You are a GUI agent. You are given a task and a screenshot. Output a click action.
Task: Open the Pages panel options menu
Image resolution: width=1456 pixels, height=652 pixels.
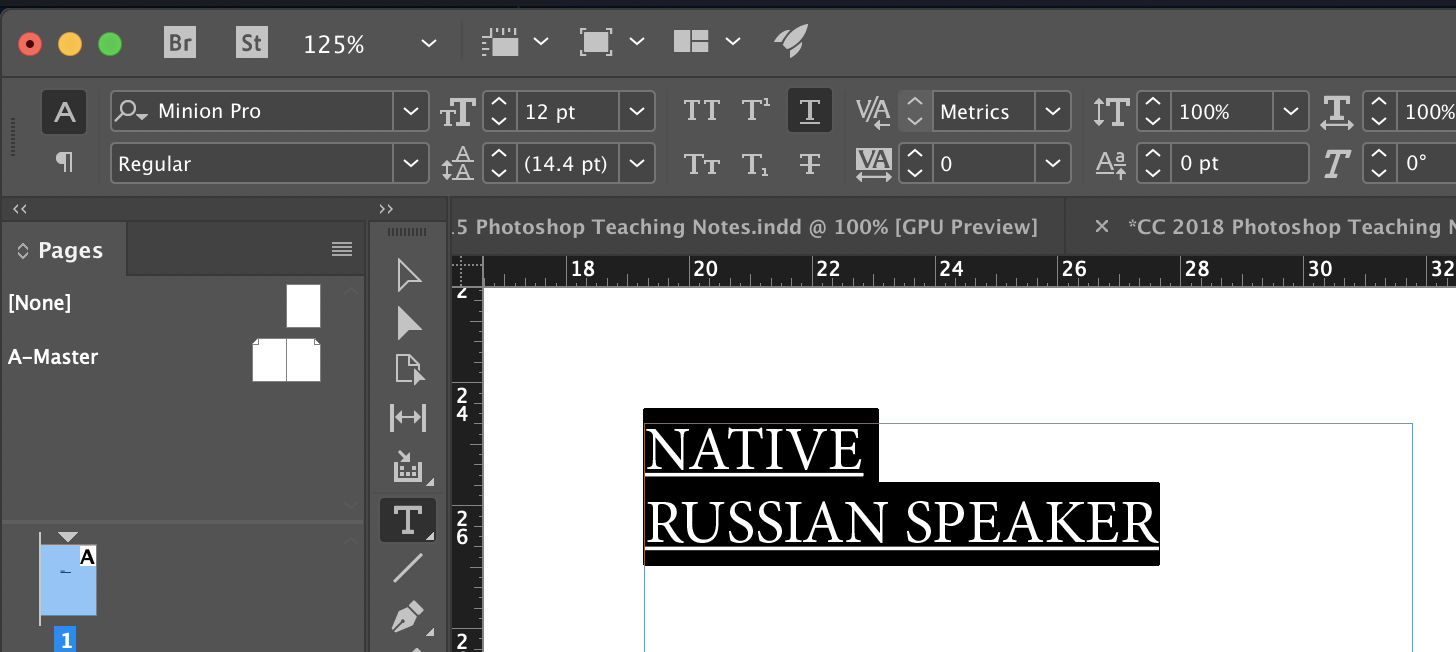342,249
